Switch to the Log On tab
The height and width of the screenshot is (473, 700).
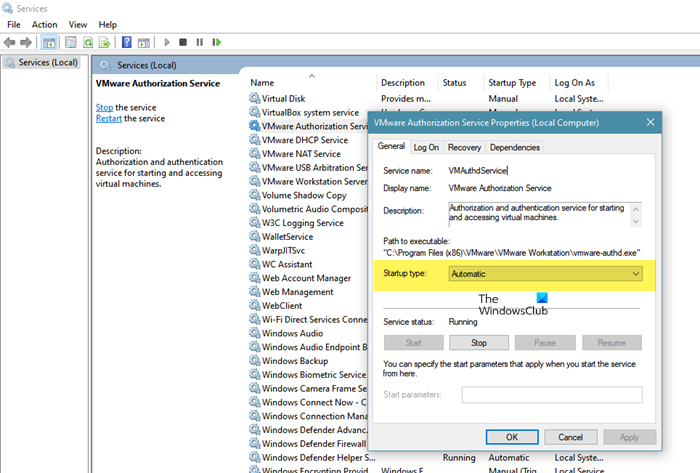pos(426,147)
